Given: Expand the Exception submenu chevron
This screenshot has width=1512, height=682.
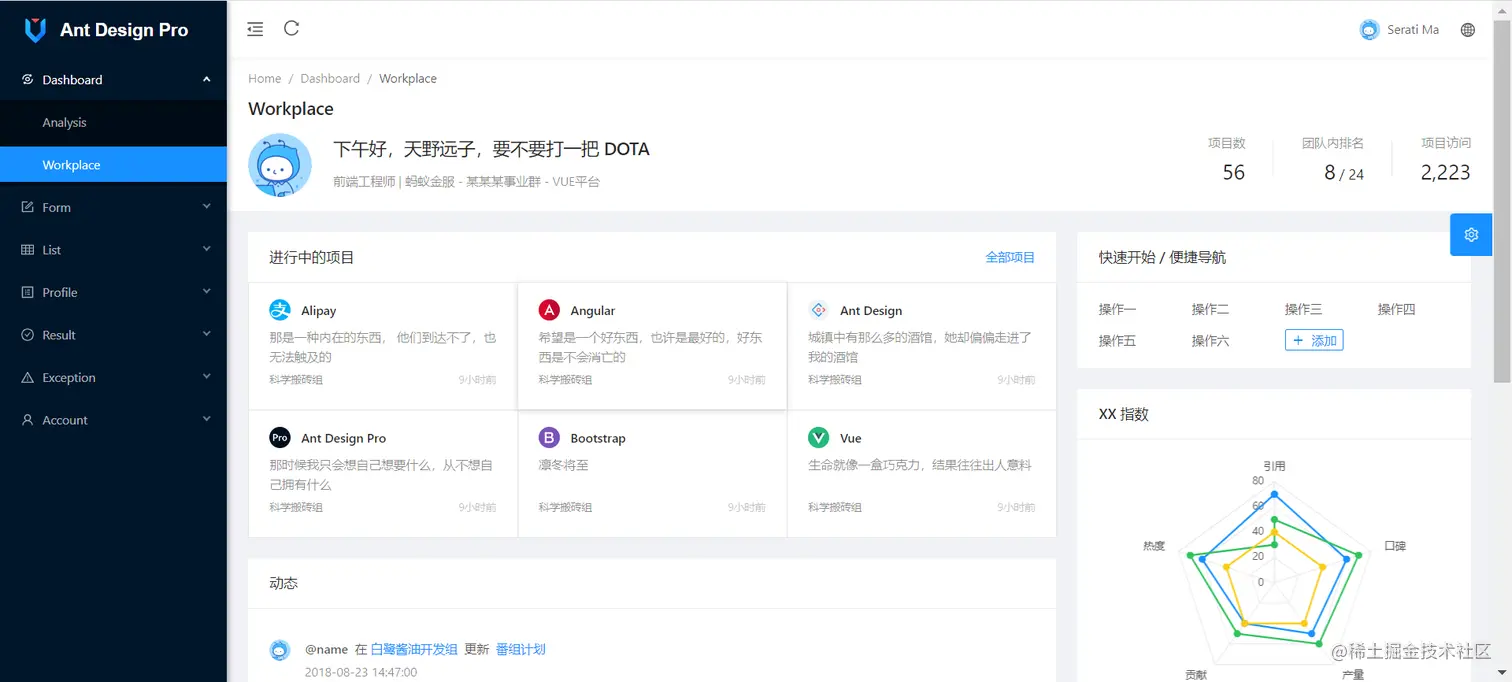Looking at the screenshot, I should pos(207,377).
